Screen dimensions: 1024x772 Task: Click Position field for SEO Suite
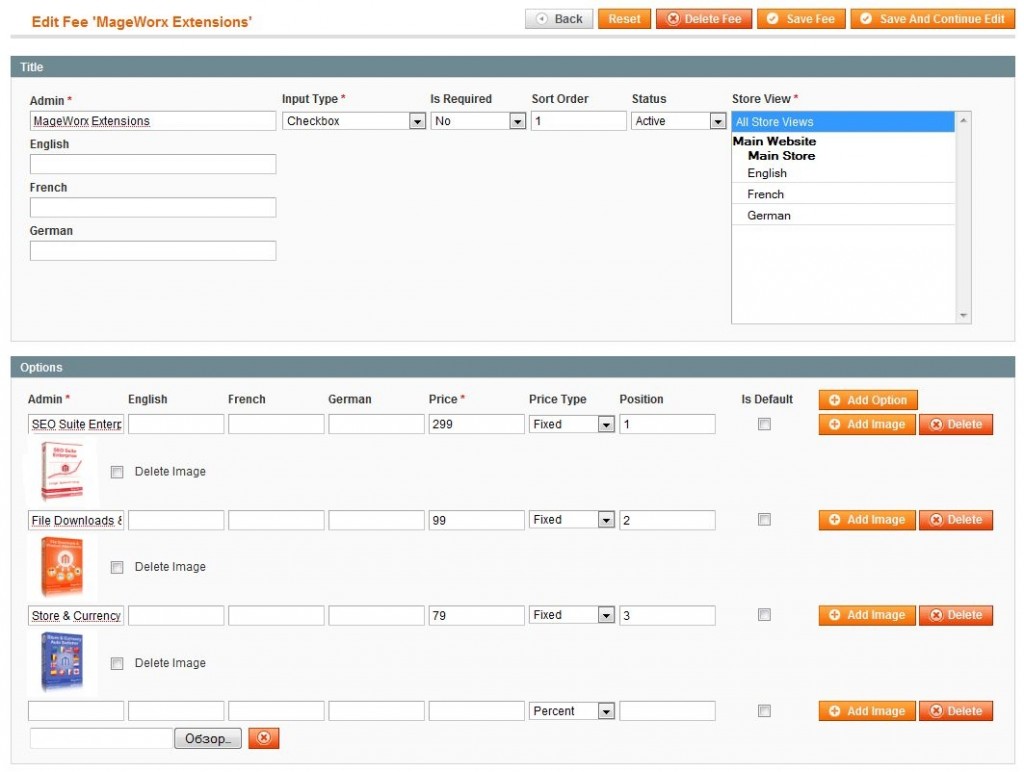point(667,424)
